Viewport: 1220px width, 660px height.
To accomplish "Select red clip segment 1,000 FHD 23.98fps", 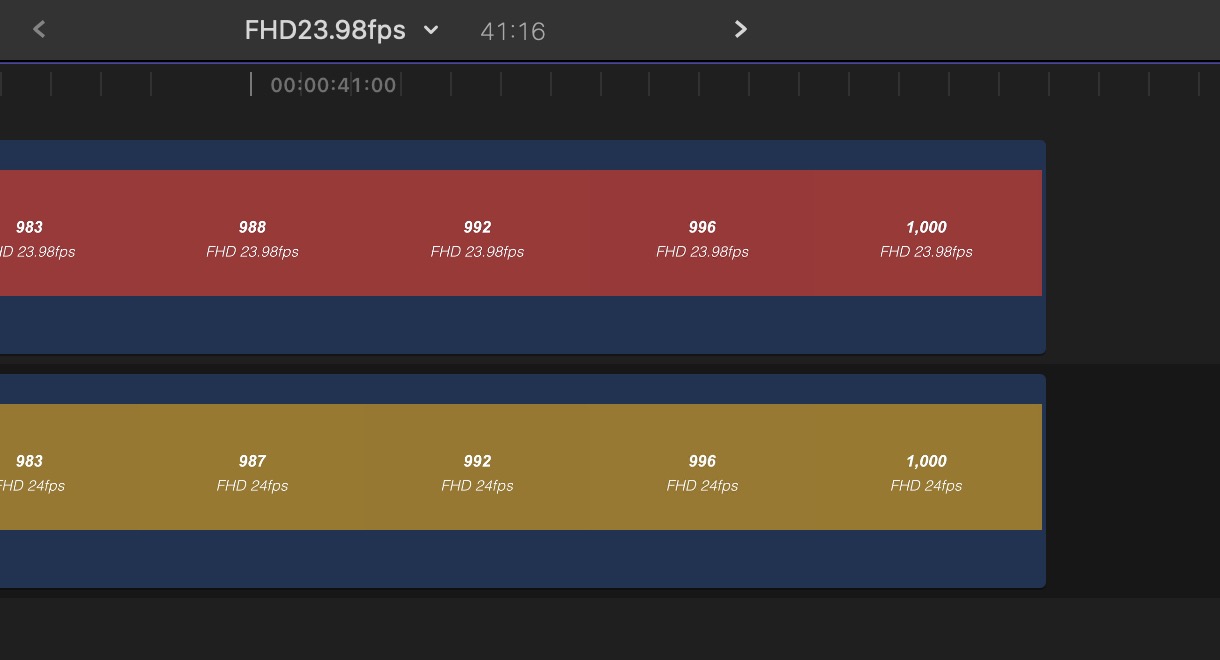I will [x=927, y=233].
